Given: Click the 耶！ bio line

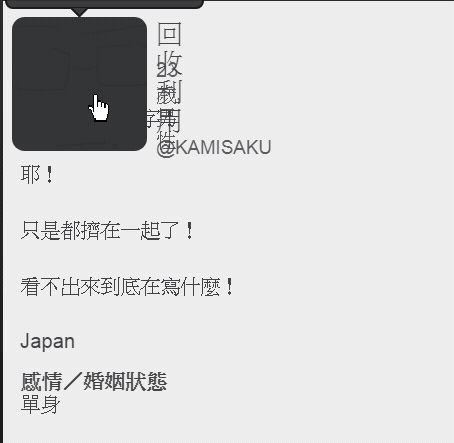Looking at the screenshot, I should coord(37,174).
